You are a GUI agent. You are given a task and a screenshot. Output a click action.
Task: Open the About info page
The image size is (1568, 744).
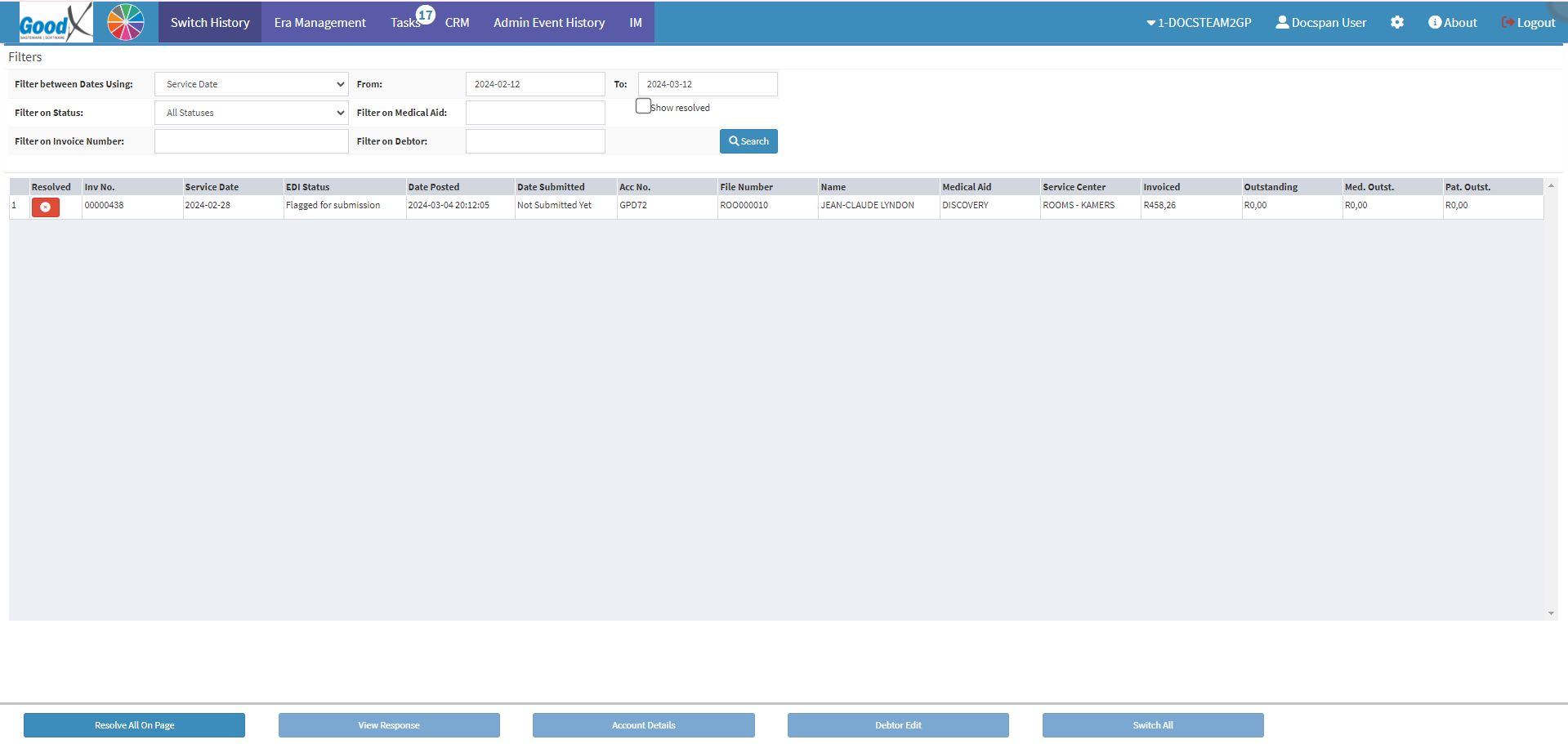tap(1452, 23)
